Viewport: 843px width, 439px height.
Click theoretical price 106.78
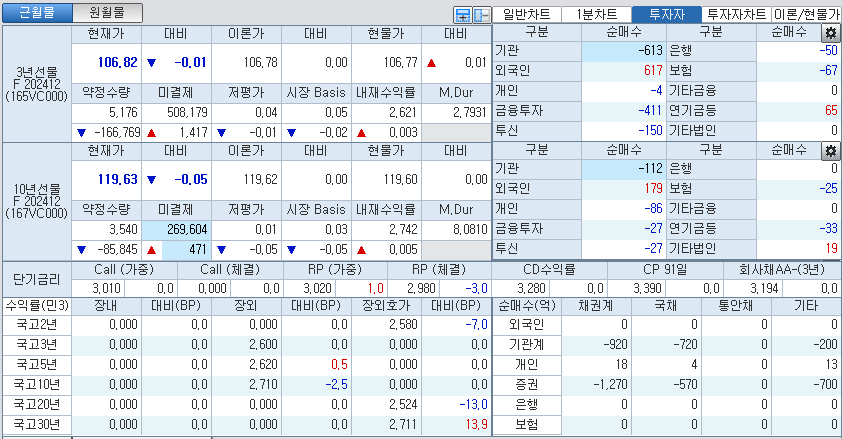tap(260, 62)
